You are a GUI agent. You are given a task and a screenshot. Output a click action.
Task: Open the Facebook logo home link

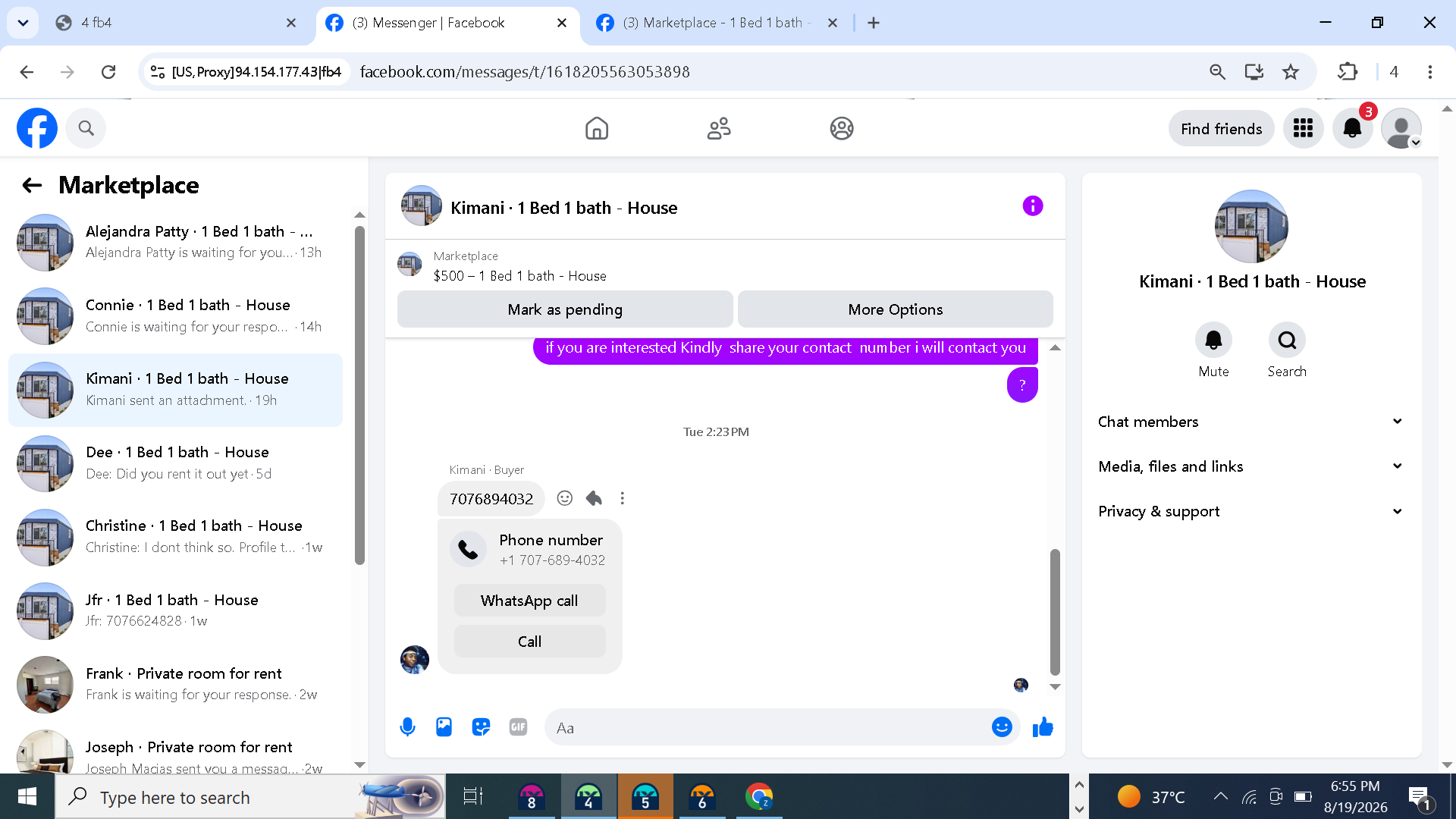tap(37, 128)
